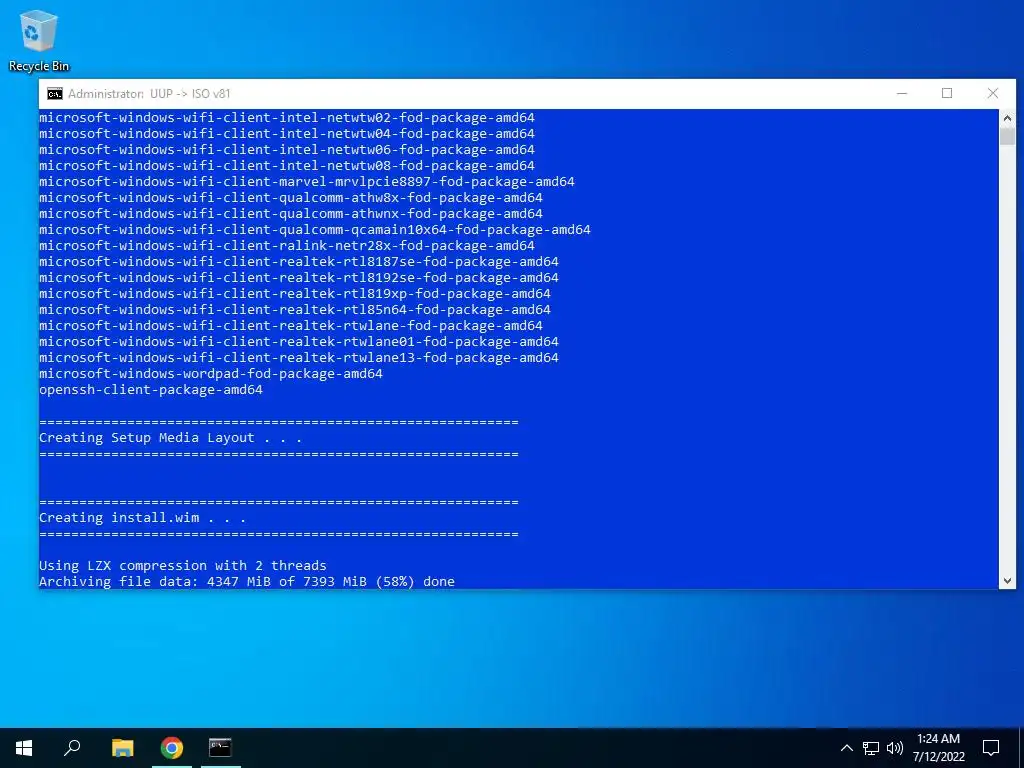Click the 'Creating install.wim' line

click(x=142, y=518)
